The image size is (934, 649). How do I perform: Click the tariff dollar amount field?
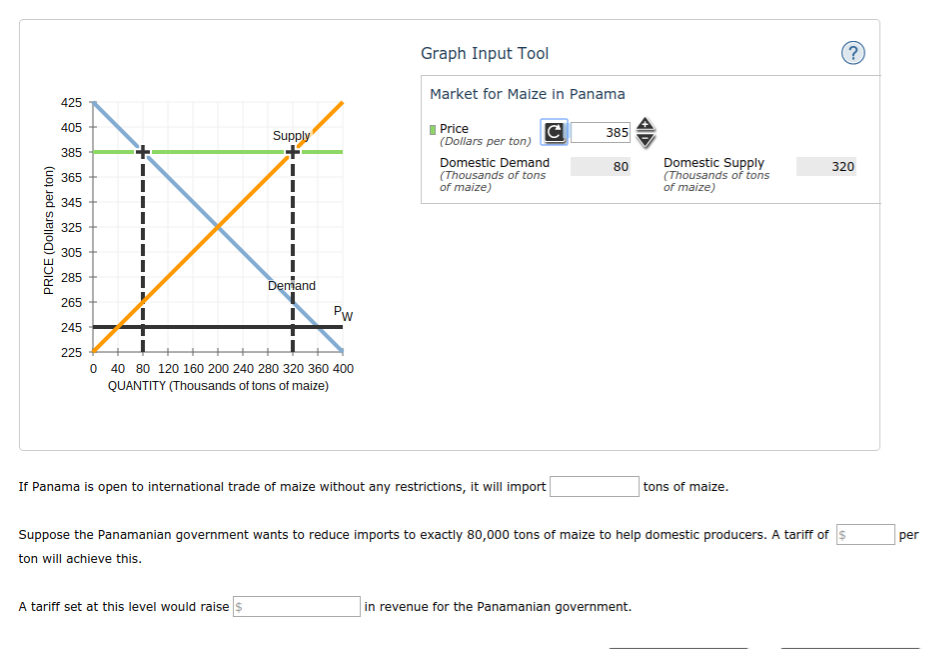[866, 534]
